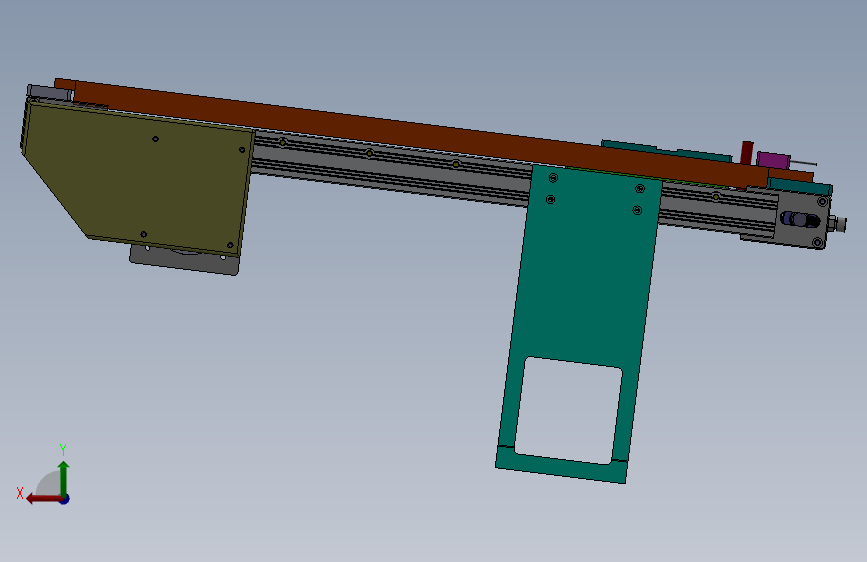Select the olive-green side cover plate

point(138,177)
